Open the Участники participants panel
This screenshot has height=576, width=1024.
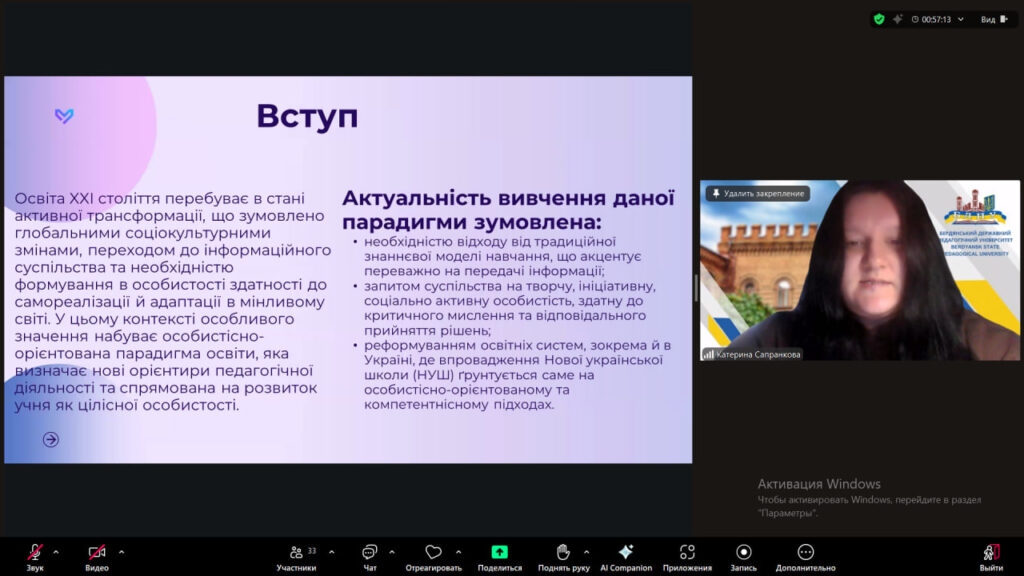click(296, 553)
